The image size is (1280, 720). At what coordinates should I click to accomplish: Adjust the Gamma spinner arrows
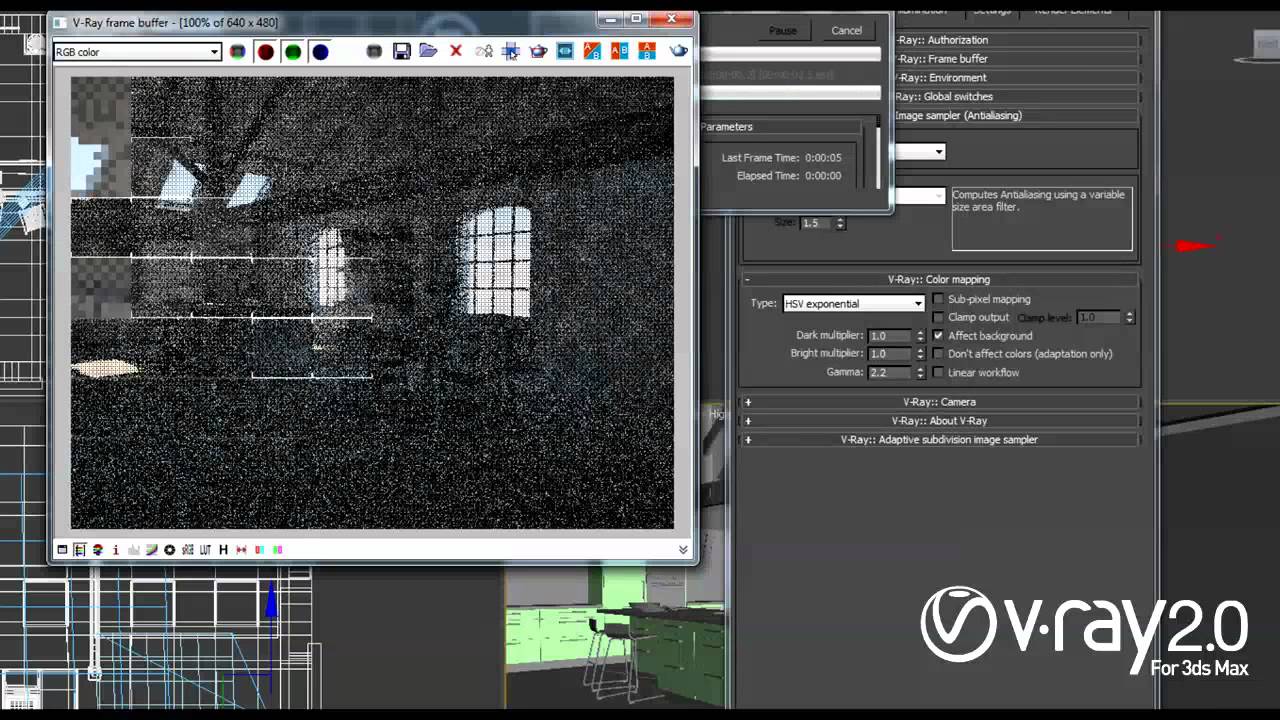click(x=921, y=372)
